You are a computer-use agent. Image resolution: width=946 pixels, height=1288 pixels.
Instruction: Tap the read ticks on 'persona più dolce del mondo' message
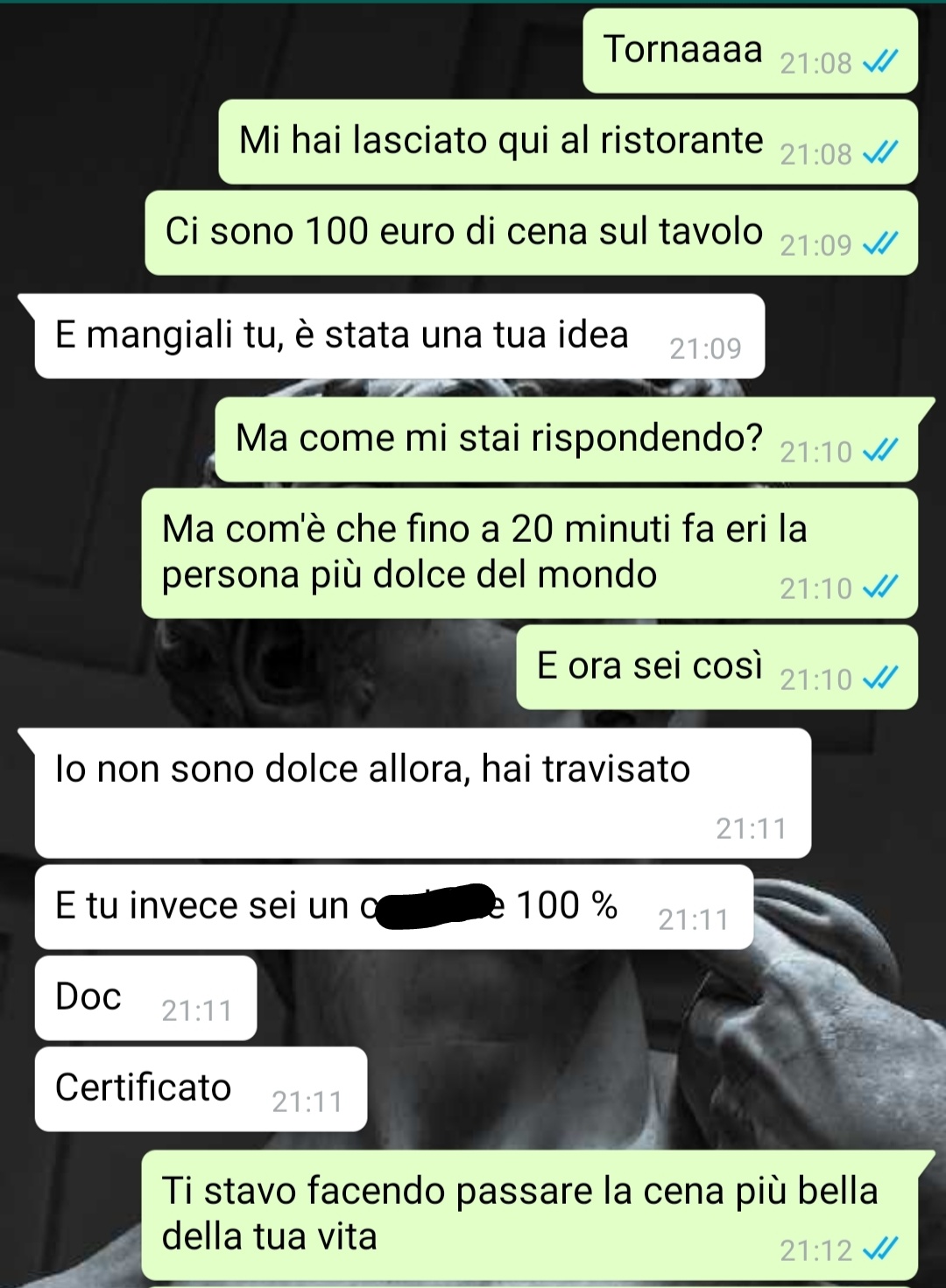click(880, 588)
